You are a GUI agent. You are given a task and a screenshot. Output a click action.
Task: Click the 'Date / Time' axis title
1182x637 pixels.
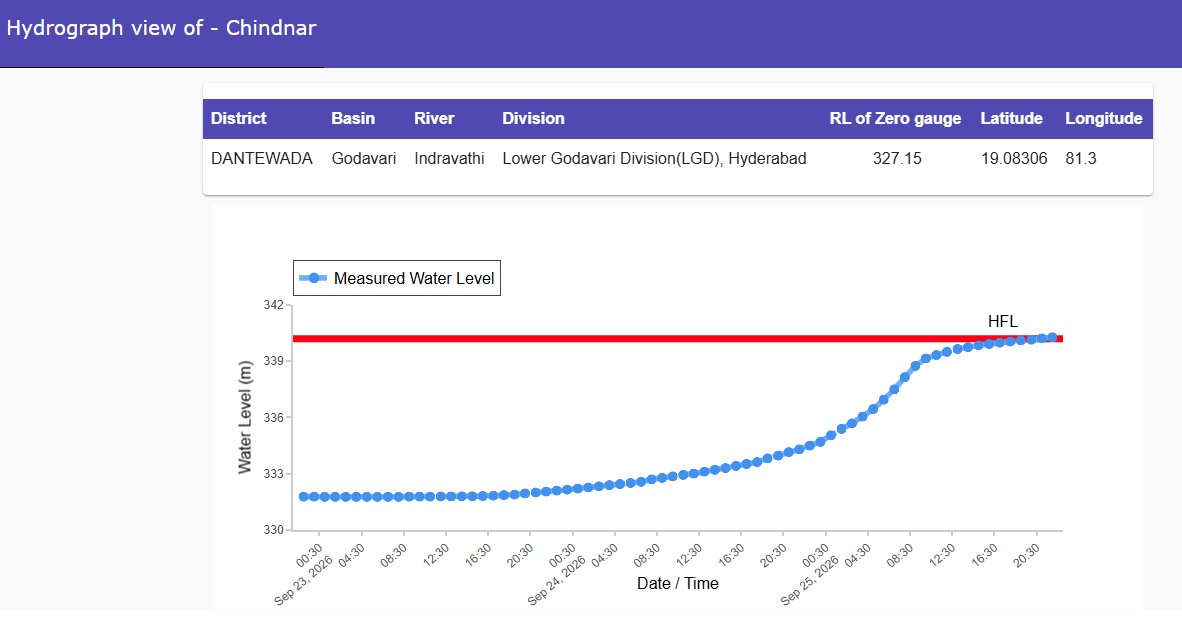click(x=678, y=583)
